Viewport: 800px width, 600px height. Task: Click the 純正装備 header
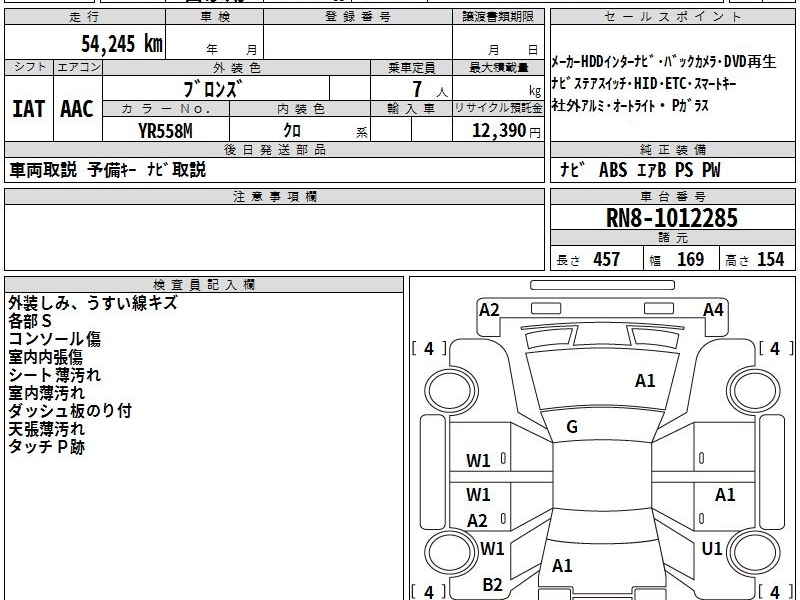[x=672, y=149]
